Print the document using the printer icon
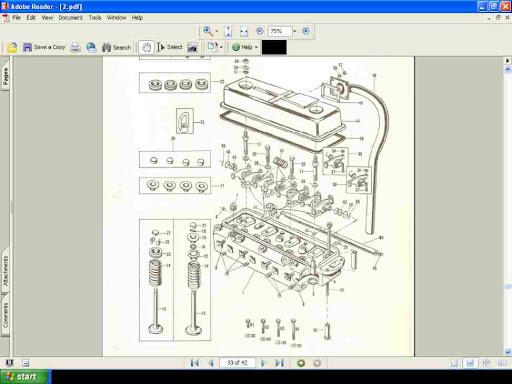The height and width of the screenshot is (384, 512). 76,48
